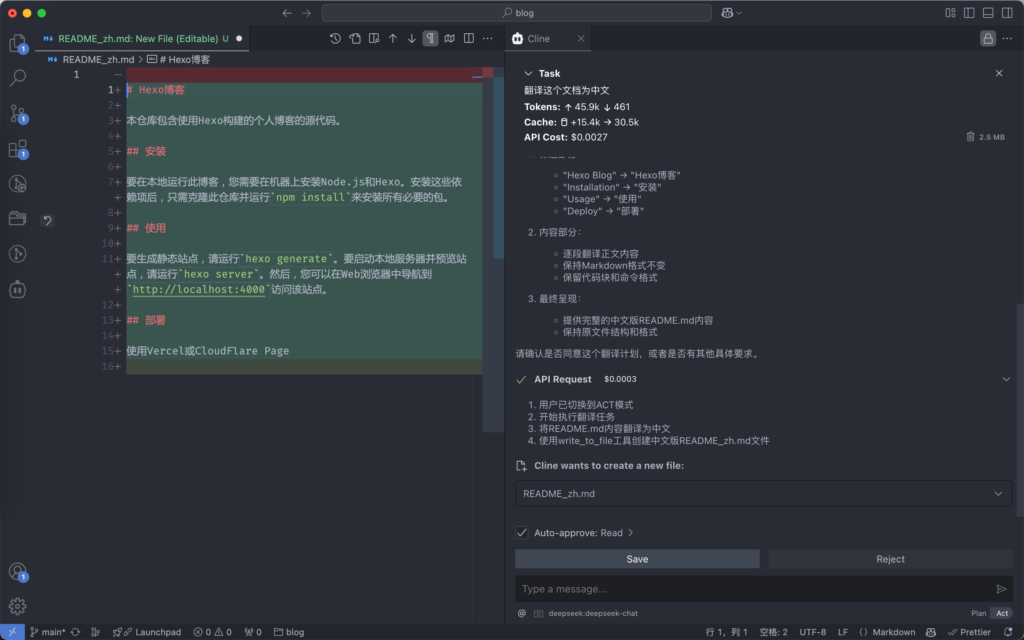
Task: Click the @ add context icon
Action: [522, 613]
